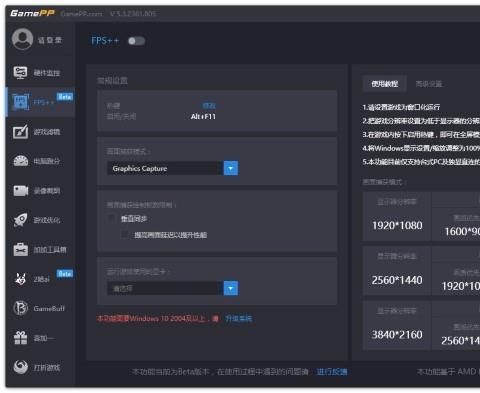The image size is (480, 393).
Task: Click the user avatar icon to log in
Action: pyautogui.click(x=22, y=39)
